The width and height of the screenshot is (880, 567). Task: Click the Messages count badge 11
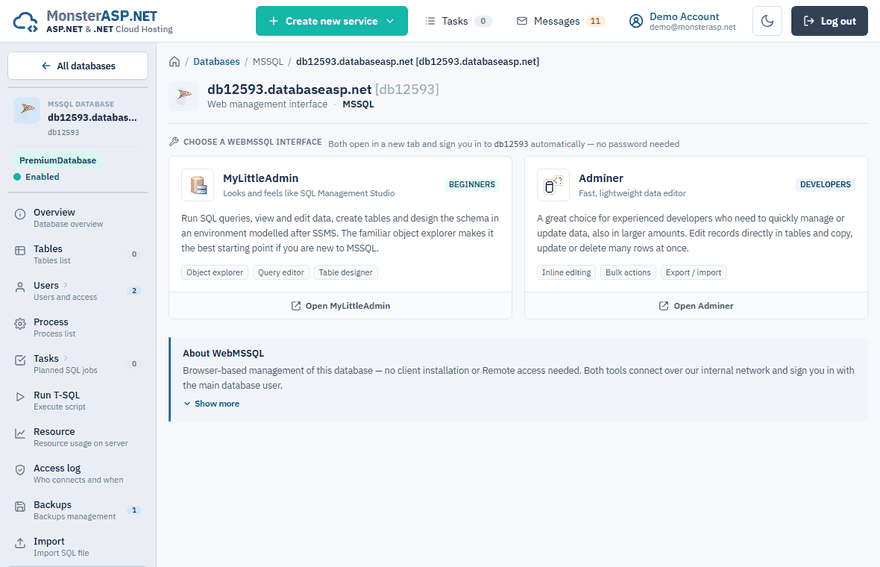[595, 21]
